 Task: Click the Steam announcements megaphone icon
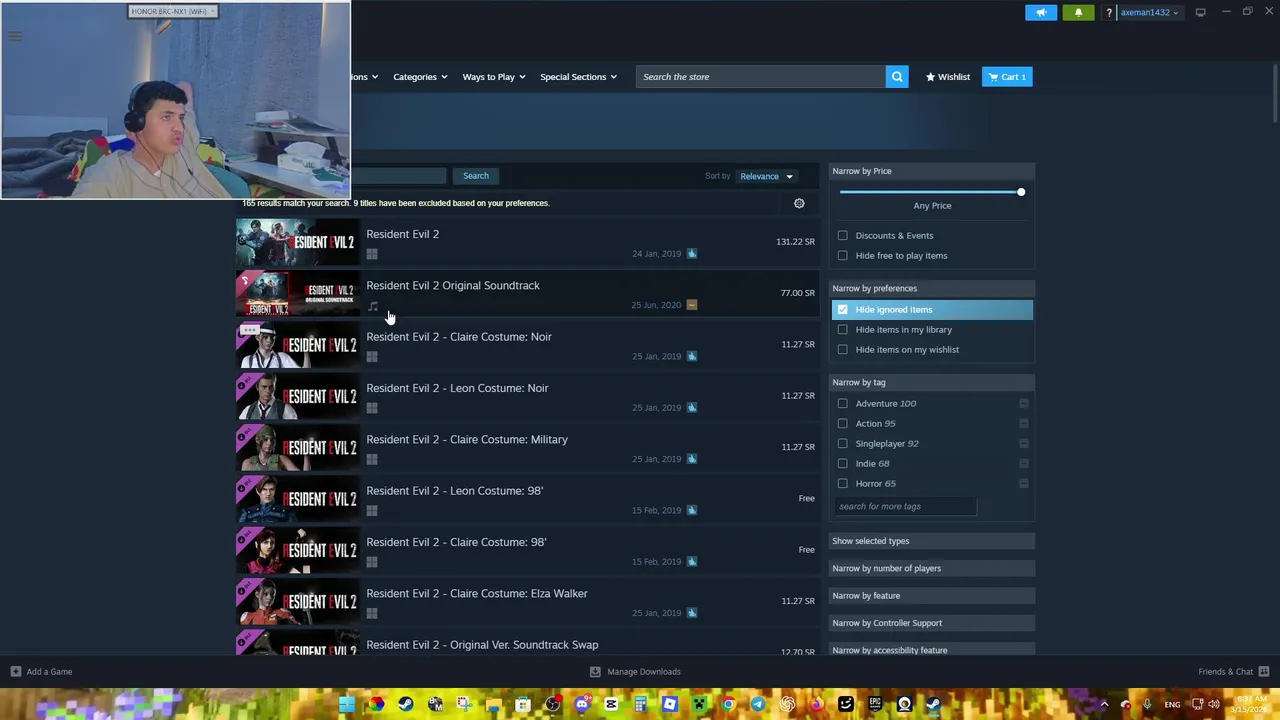point(1041,12)
